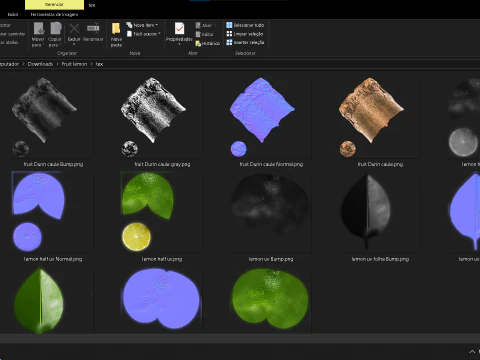Click the Inverter seleção icon
The height and width of the screenshot is (360, 480).
(229, 42)
